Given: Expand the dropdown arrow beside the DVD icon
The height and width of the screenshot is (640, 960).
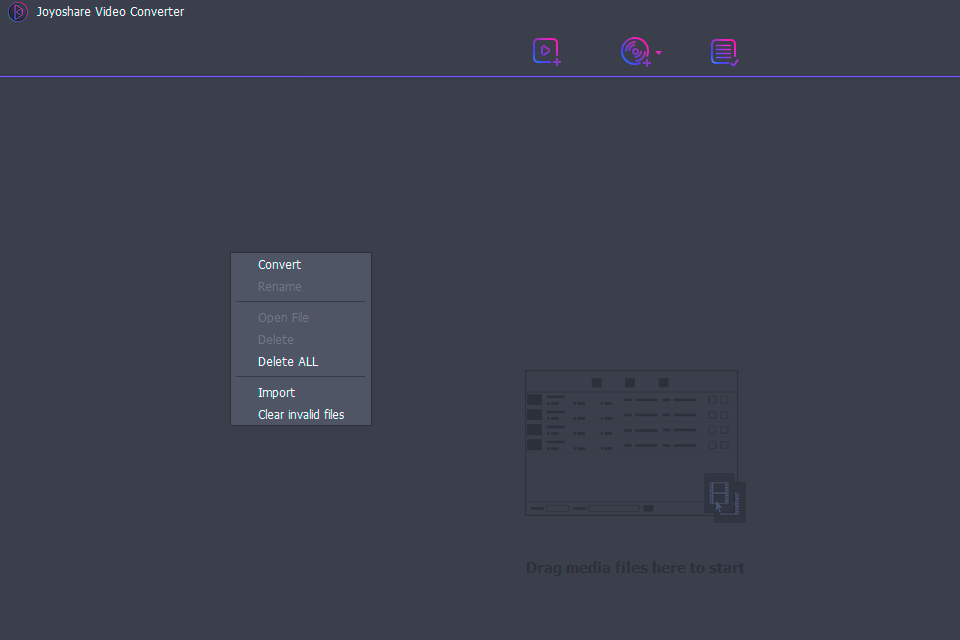Looking at the screenshot, I should coord(659,52).
